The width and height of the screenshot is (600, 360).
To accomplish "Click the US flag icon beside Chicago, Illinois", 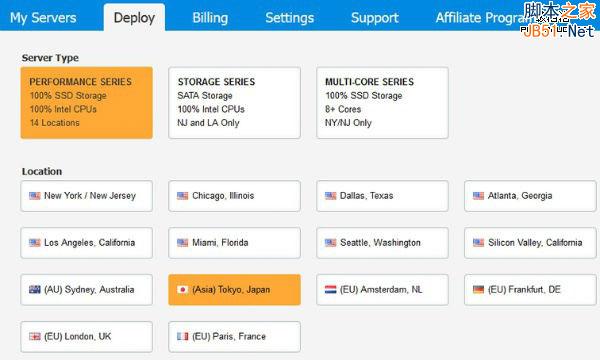I will tap(183, 196).
